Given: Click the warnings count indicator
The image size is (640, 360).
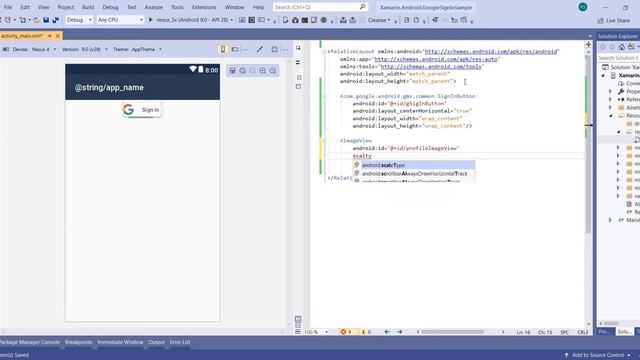Looking at the screenshot, I should pyautogui.click(x=366, y=332).
